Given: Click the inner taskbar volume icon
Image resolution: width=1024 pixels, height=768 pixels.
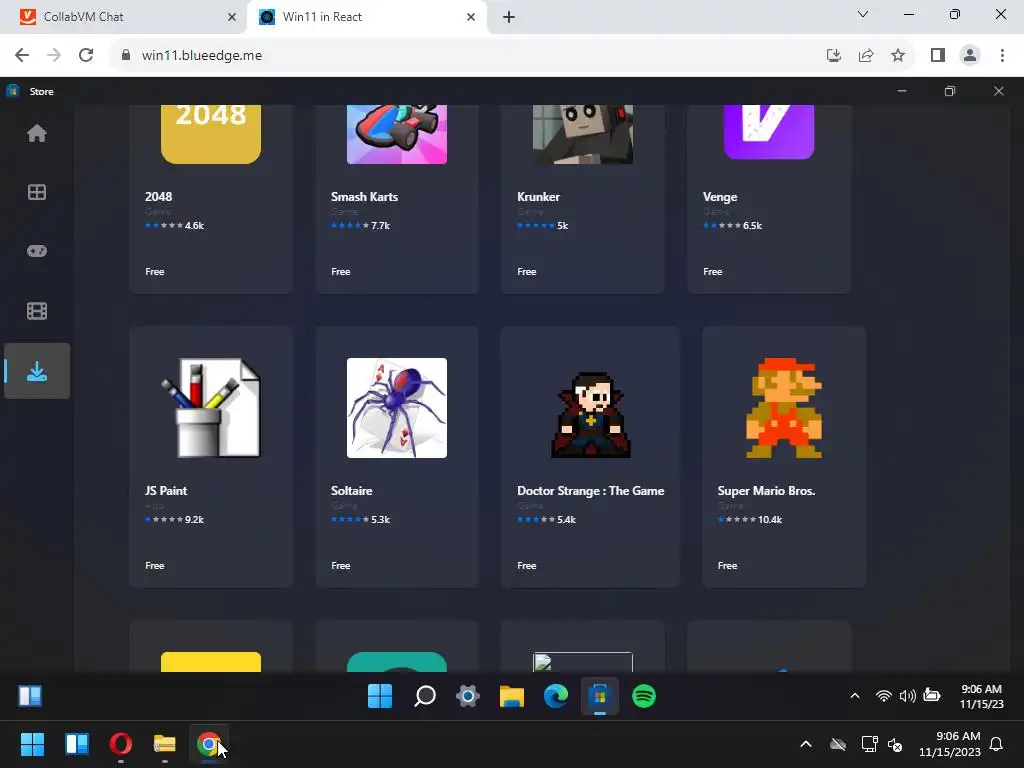Looking at the screenshot, I should point(907,696).
